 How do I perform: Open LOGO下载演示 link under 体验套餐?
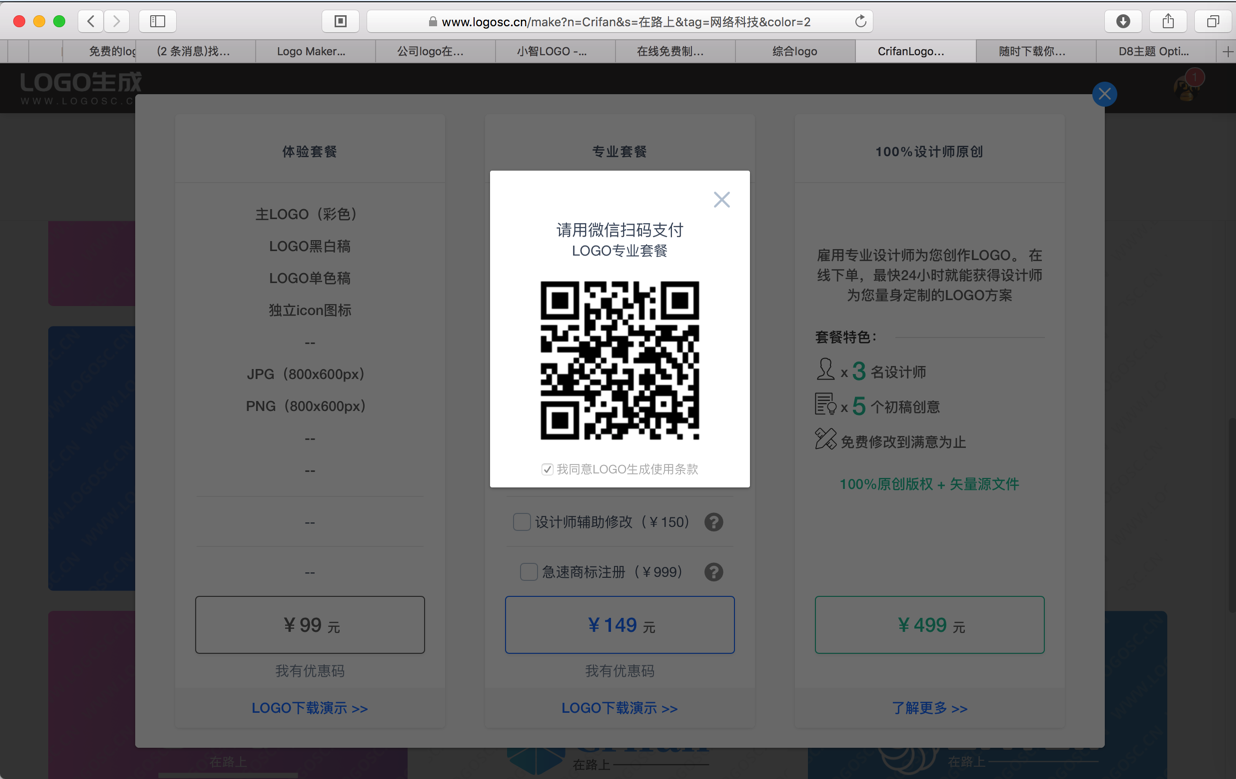pos(310,708)
